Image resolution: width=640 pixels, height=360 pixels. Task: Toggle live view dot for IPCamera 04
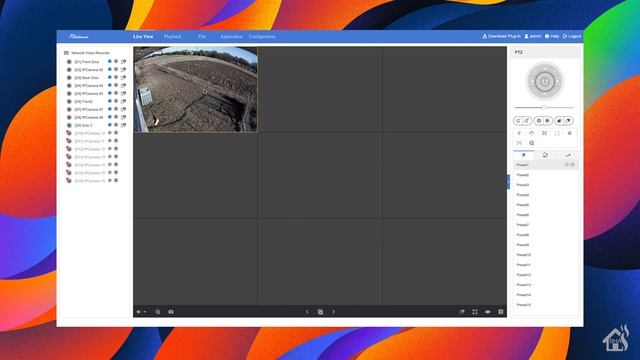click(110, 86)
